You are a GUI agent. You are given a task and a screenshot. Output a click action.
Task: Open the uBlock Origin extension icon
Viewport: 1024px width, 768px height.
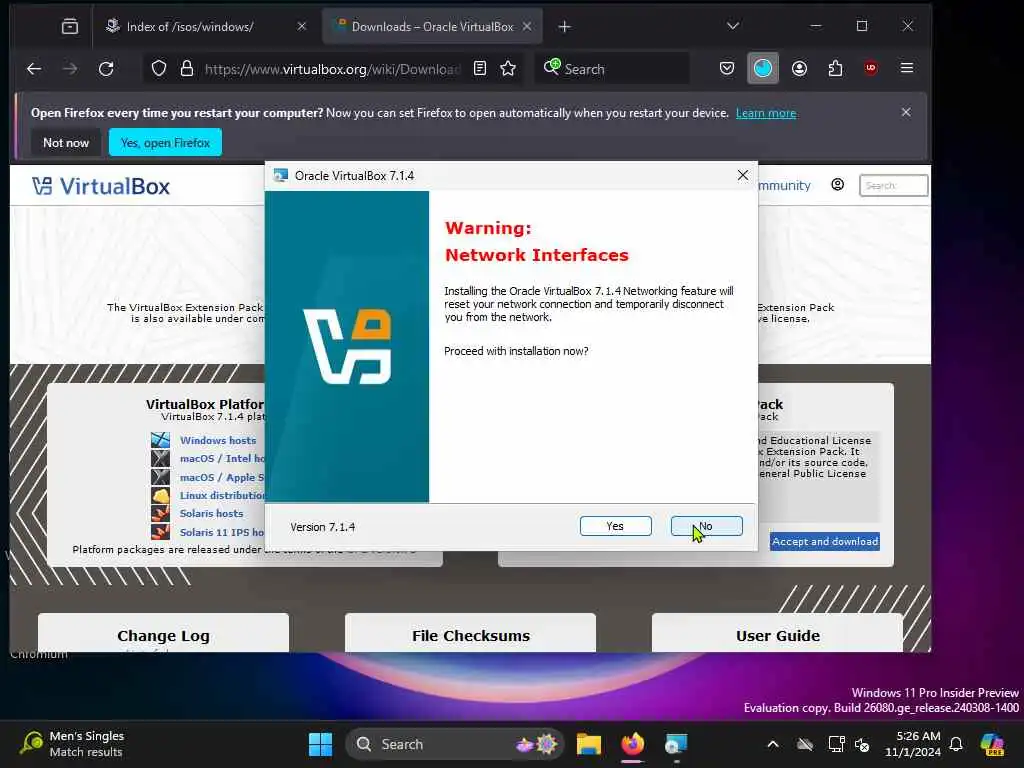tap(871, 69)
